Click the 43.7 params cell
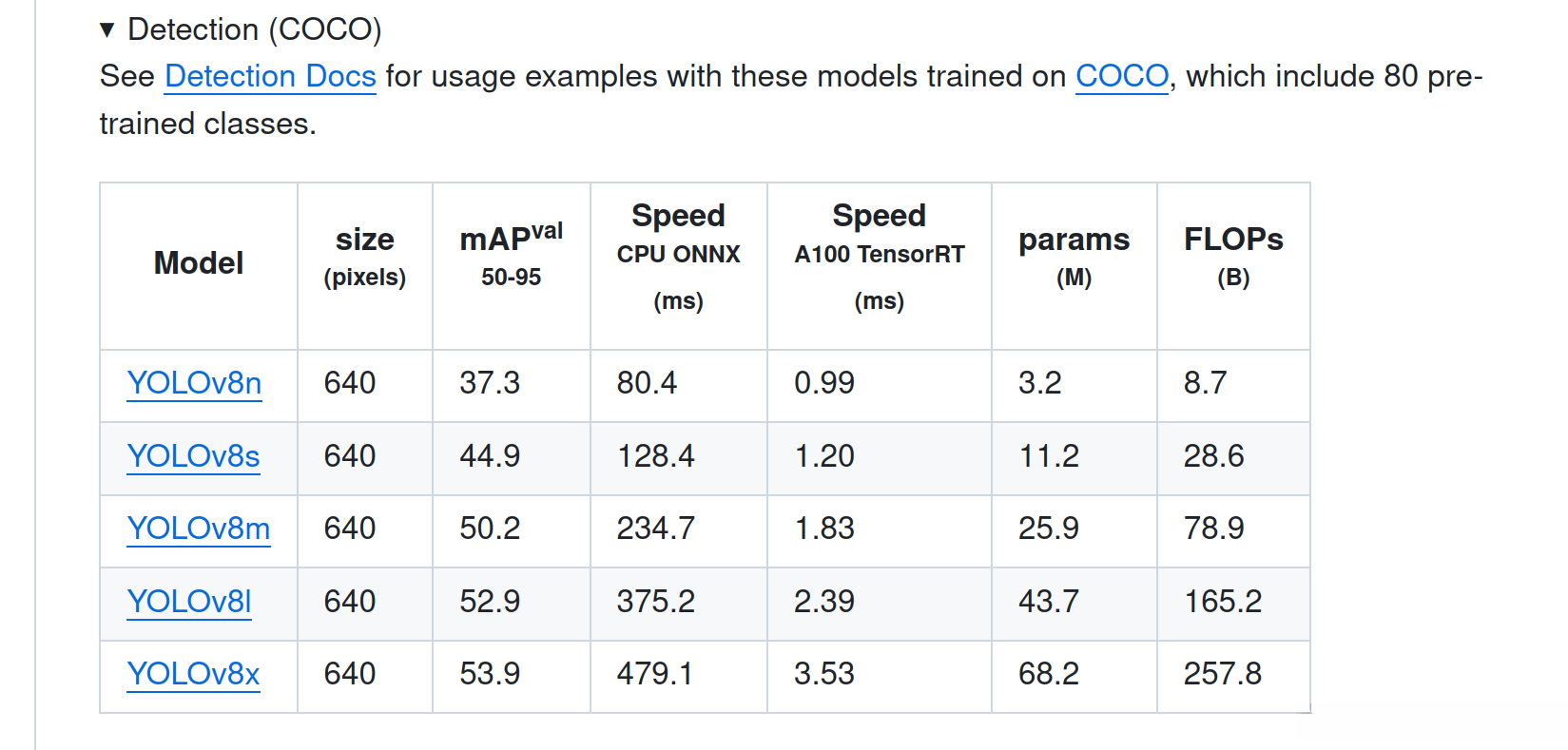Viewport: 1568px width, 750px height. point(1049,602)
